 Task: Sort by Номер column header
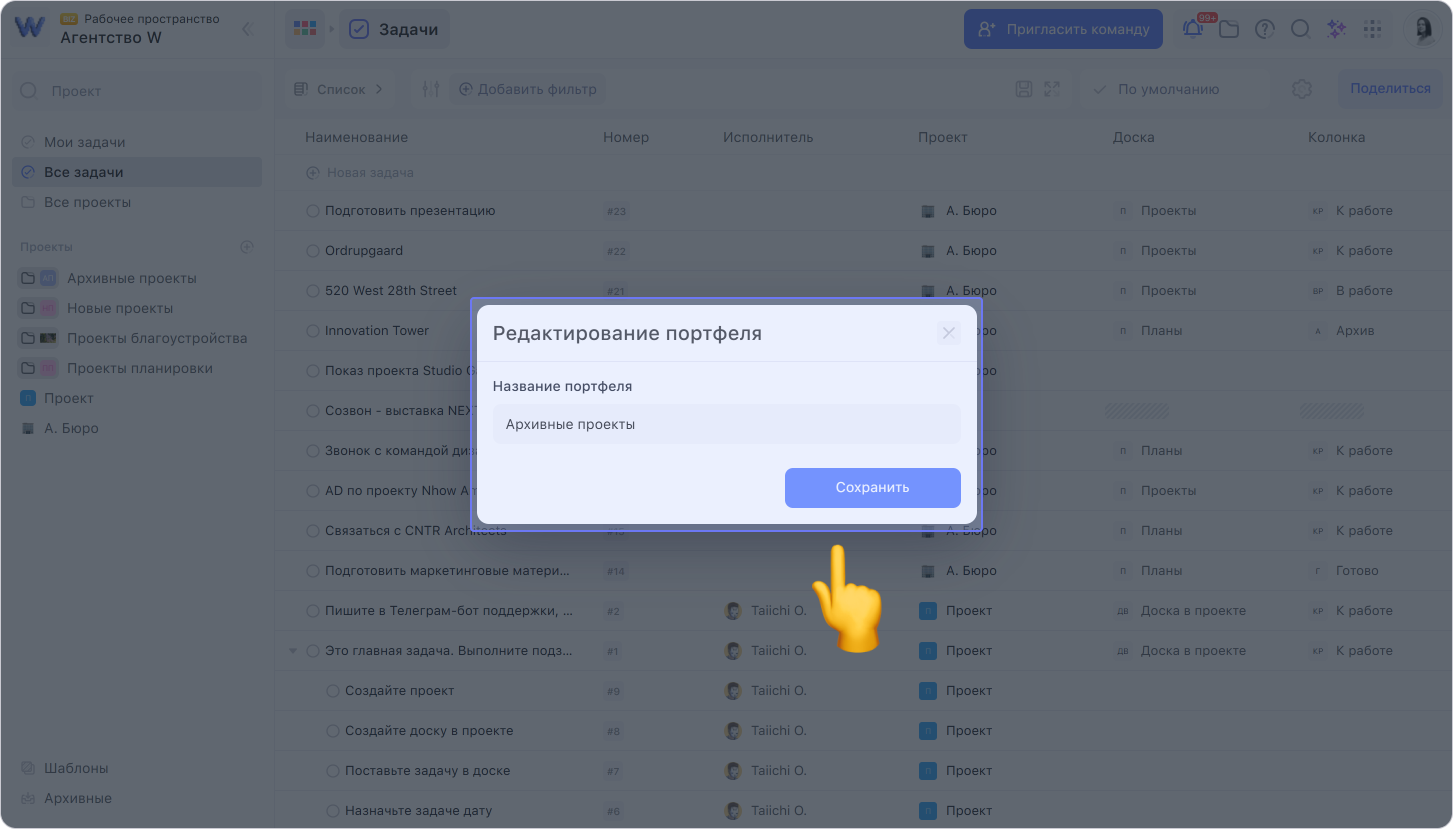click(626, 137)
